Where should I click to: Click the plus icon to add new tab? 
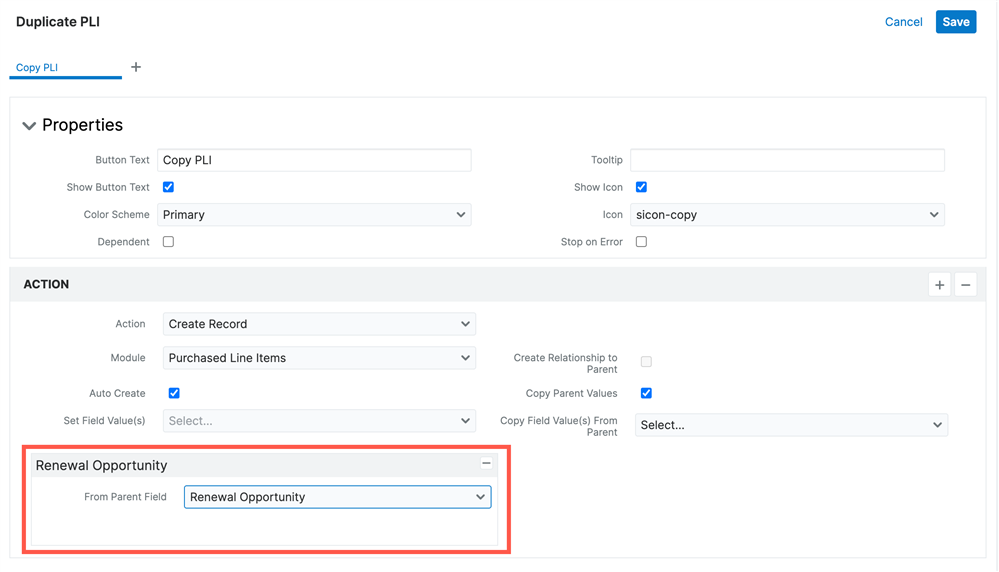pyautogui.click(x=136, y=67)
